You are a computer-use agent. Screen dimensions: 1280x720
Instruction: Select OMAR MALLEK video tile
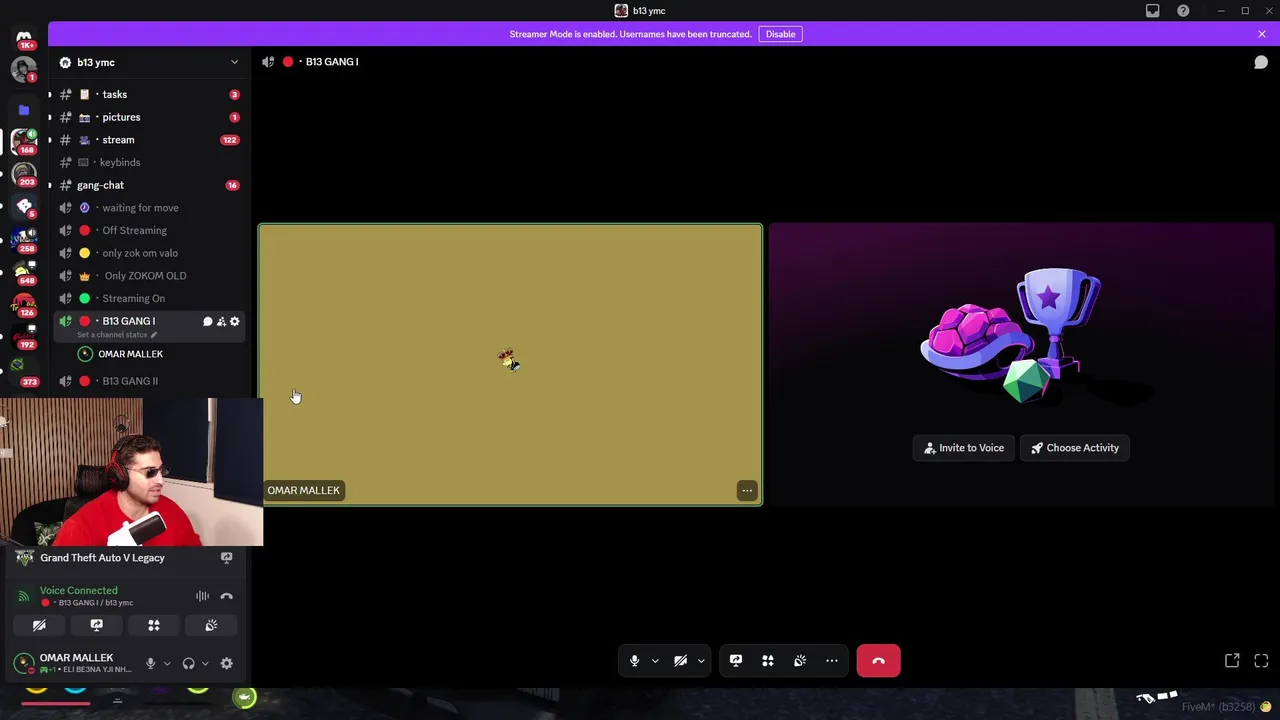[510, 364]
